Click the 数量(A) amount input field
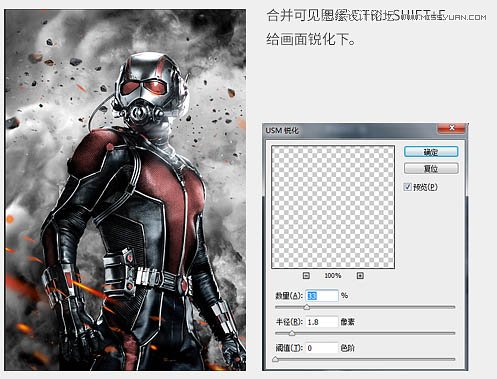497x379 pixels. pos(322,296)
